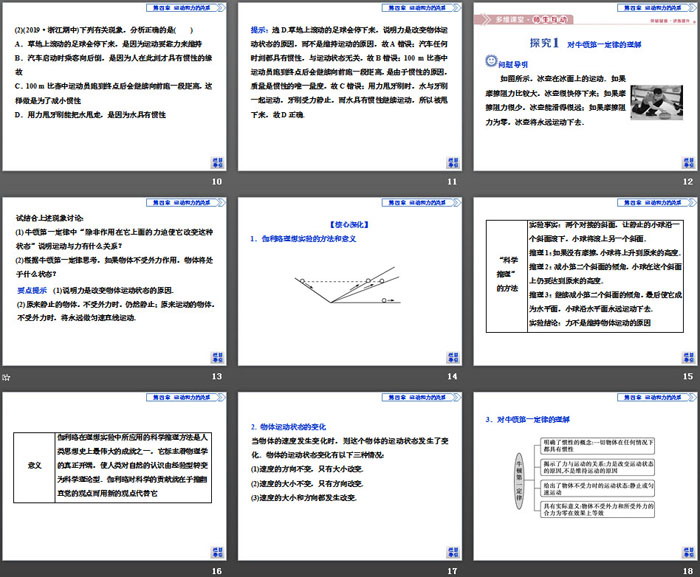Click heading 2. 物体运动状态的变化

288,427
